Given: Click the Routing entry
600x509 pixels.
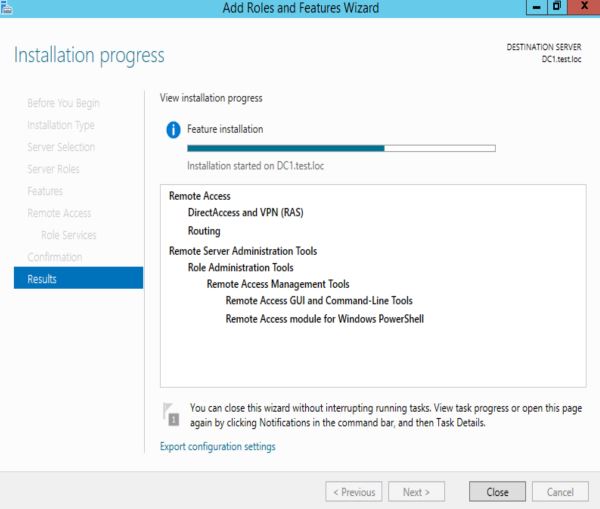Looking at the screenshot, I should coord(204,231).
